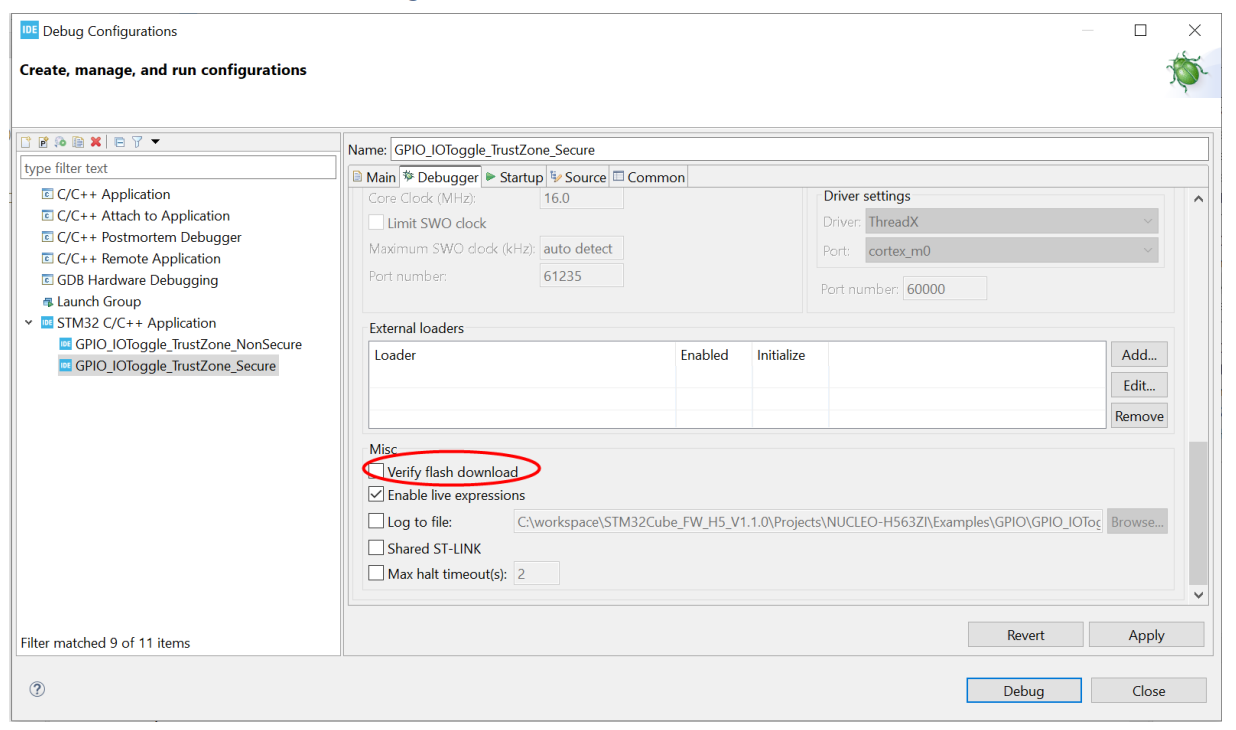Focus the configuration Name field
Screen dimensions: 1236x730
click(x=799, y=150)
